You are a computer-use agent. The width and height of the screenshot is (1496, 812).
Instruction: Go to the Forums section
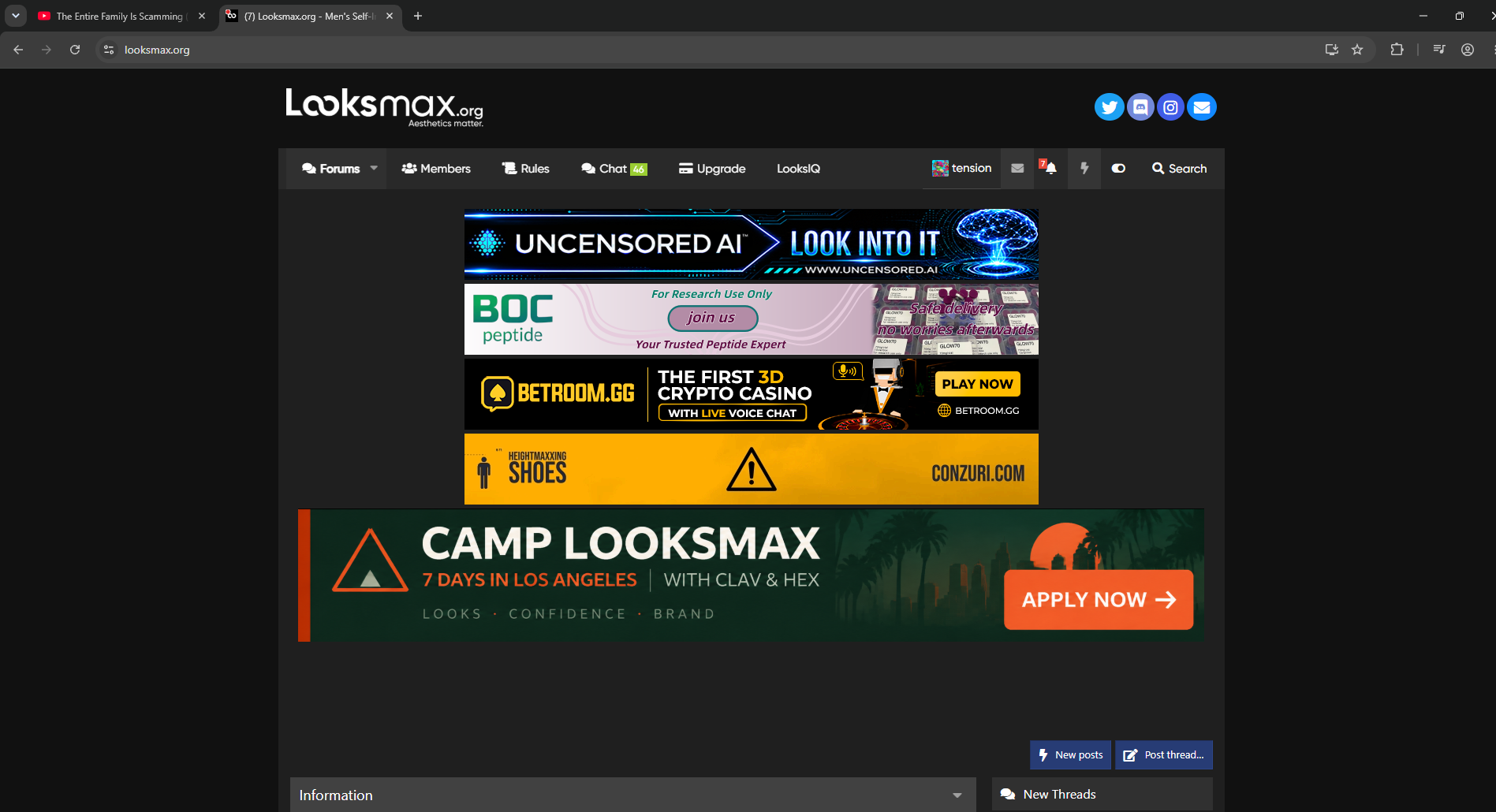(x=331, y=169)
